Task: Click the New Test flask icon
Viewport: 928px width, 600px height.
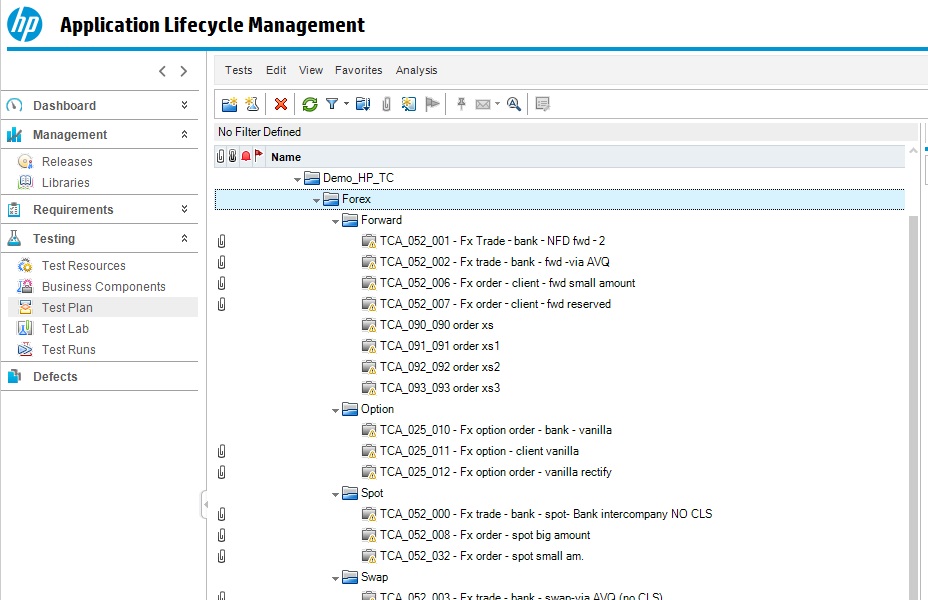Action: 252,104
